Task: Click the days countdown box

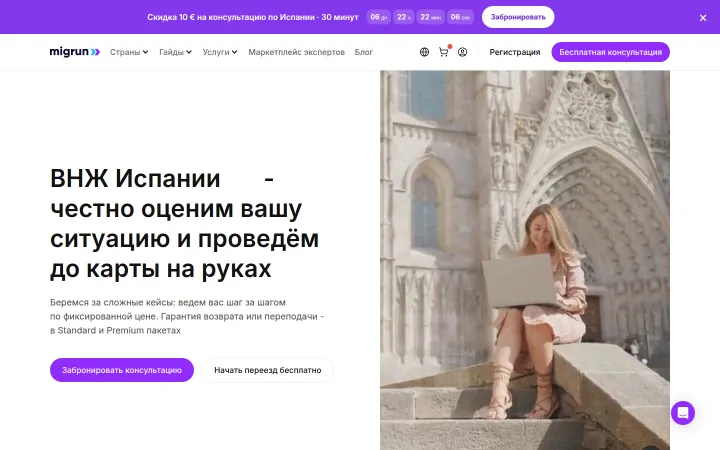Action: (378, 17)
